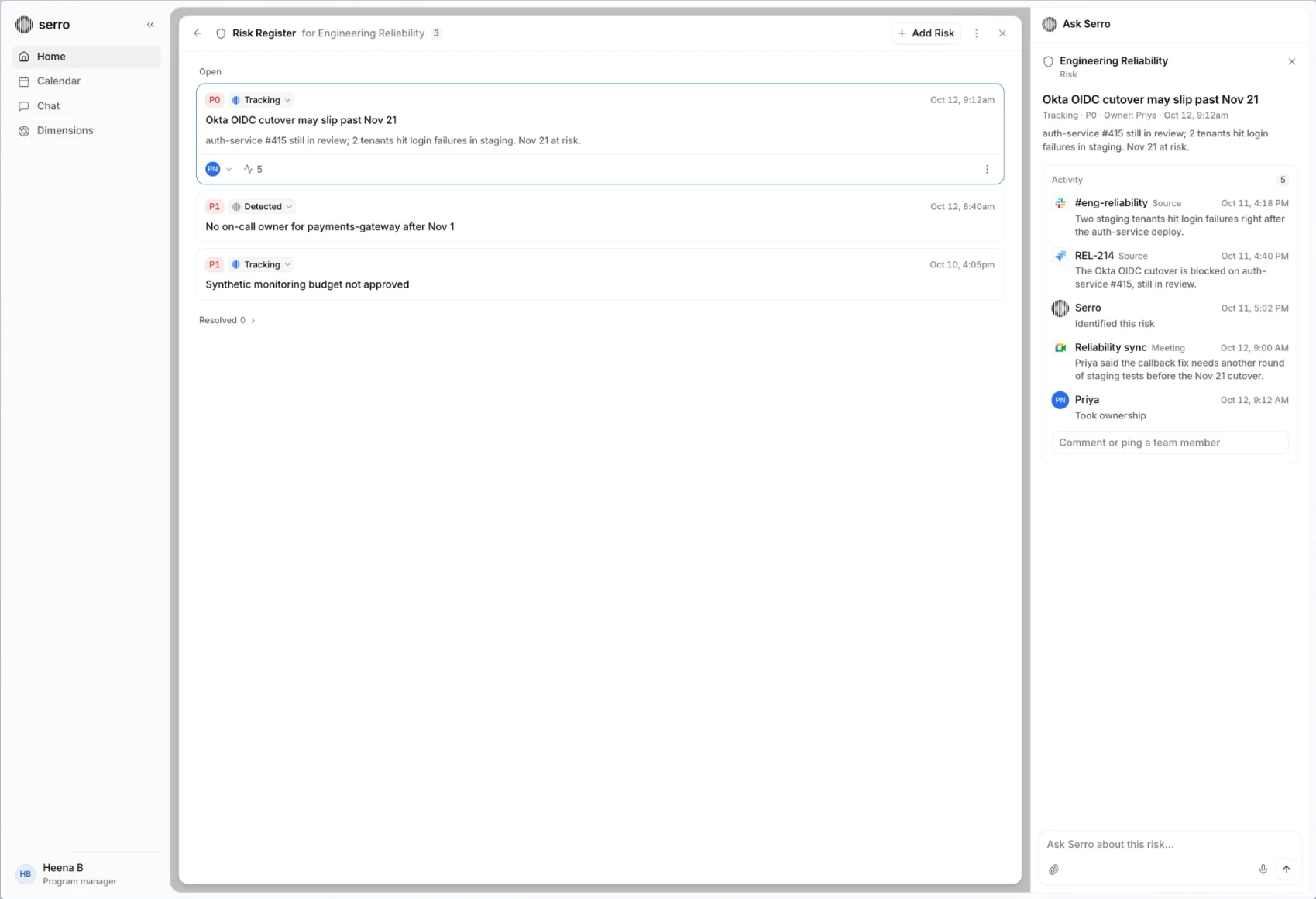1316x899 pixels.
Task: Collapse the left sidebar
Action: 150,25
